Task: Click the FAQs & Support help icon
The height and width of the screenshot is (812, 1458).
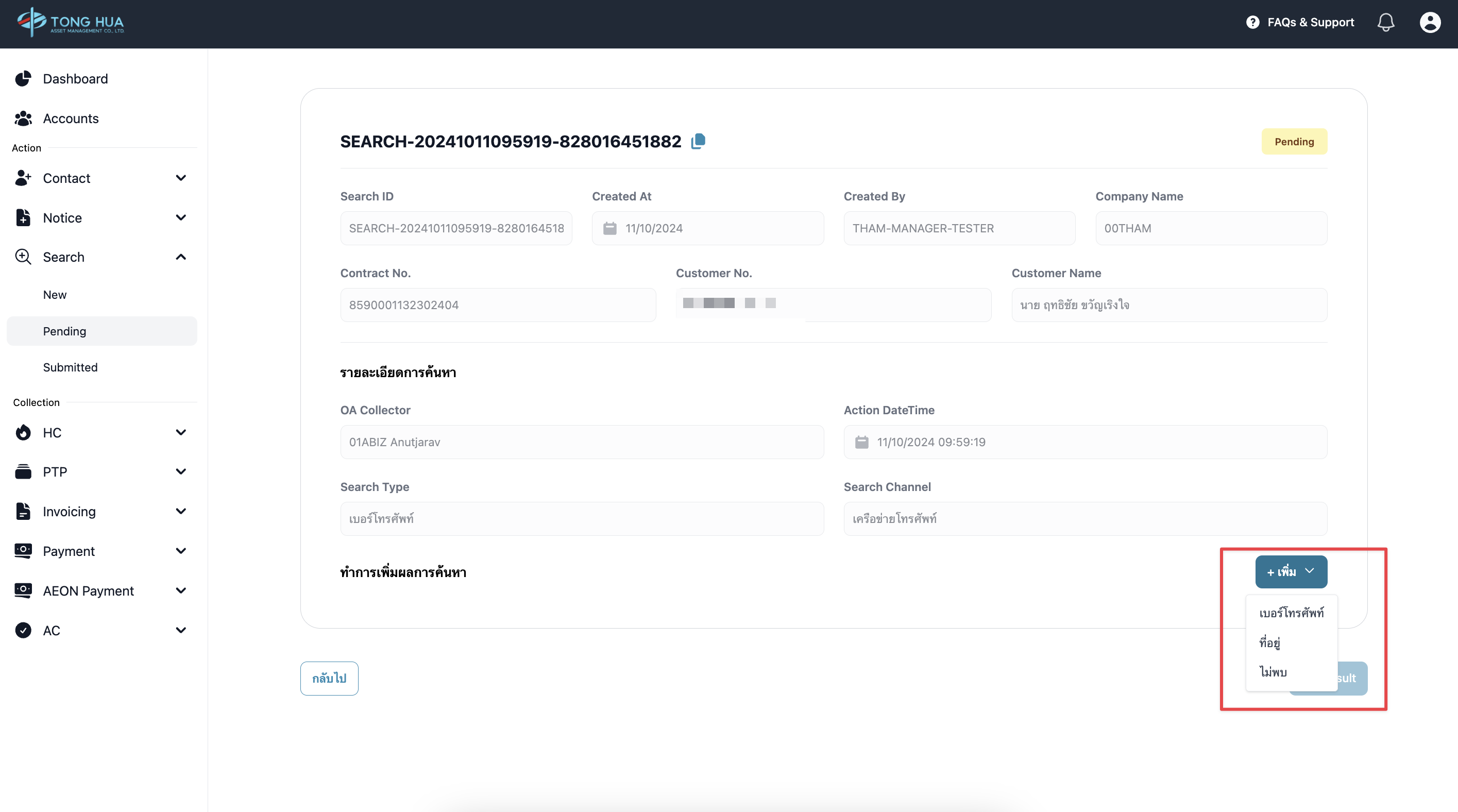Action: point(1252,23)
